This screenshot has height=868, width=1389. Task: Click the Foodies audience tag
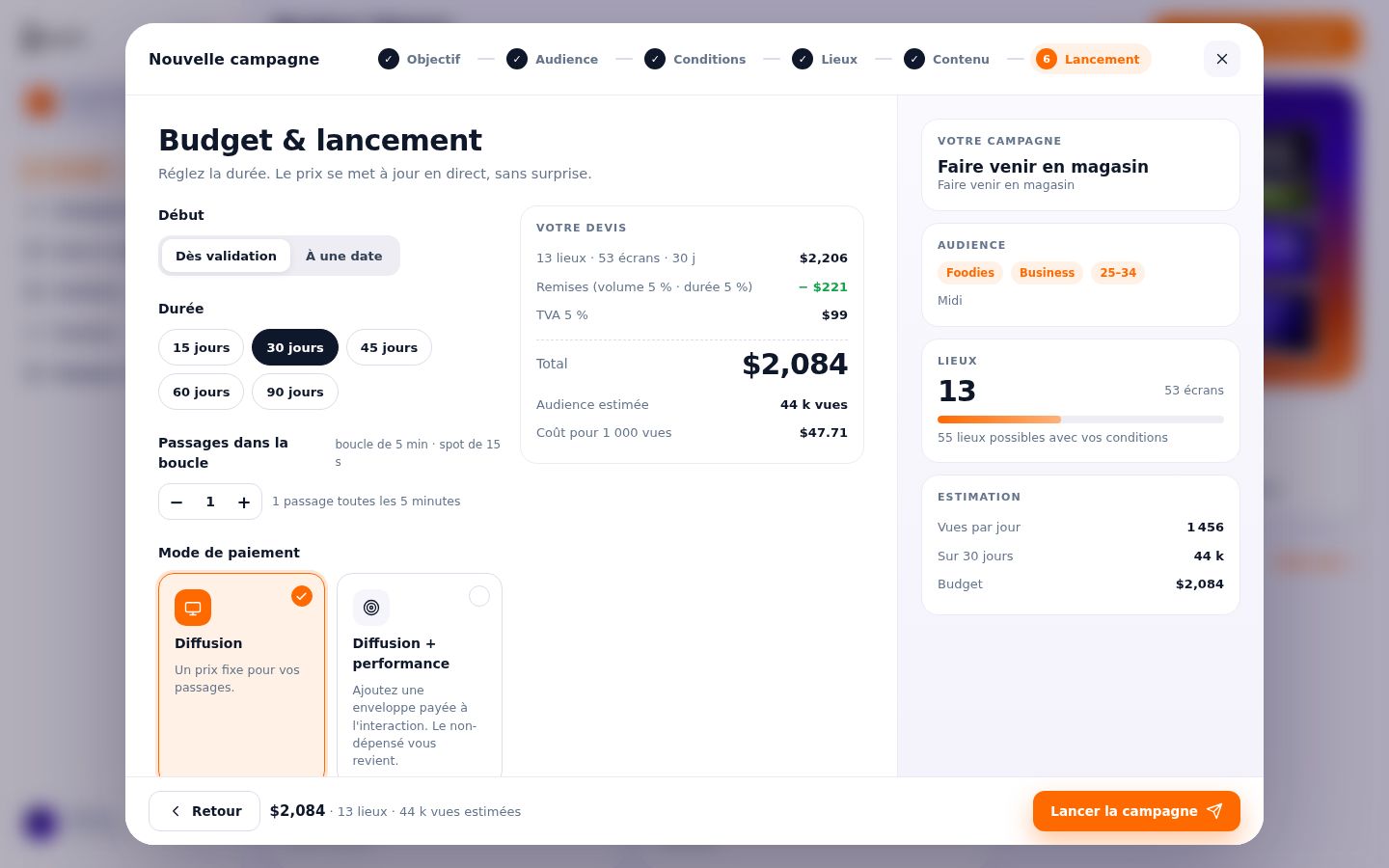(969, 273)
